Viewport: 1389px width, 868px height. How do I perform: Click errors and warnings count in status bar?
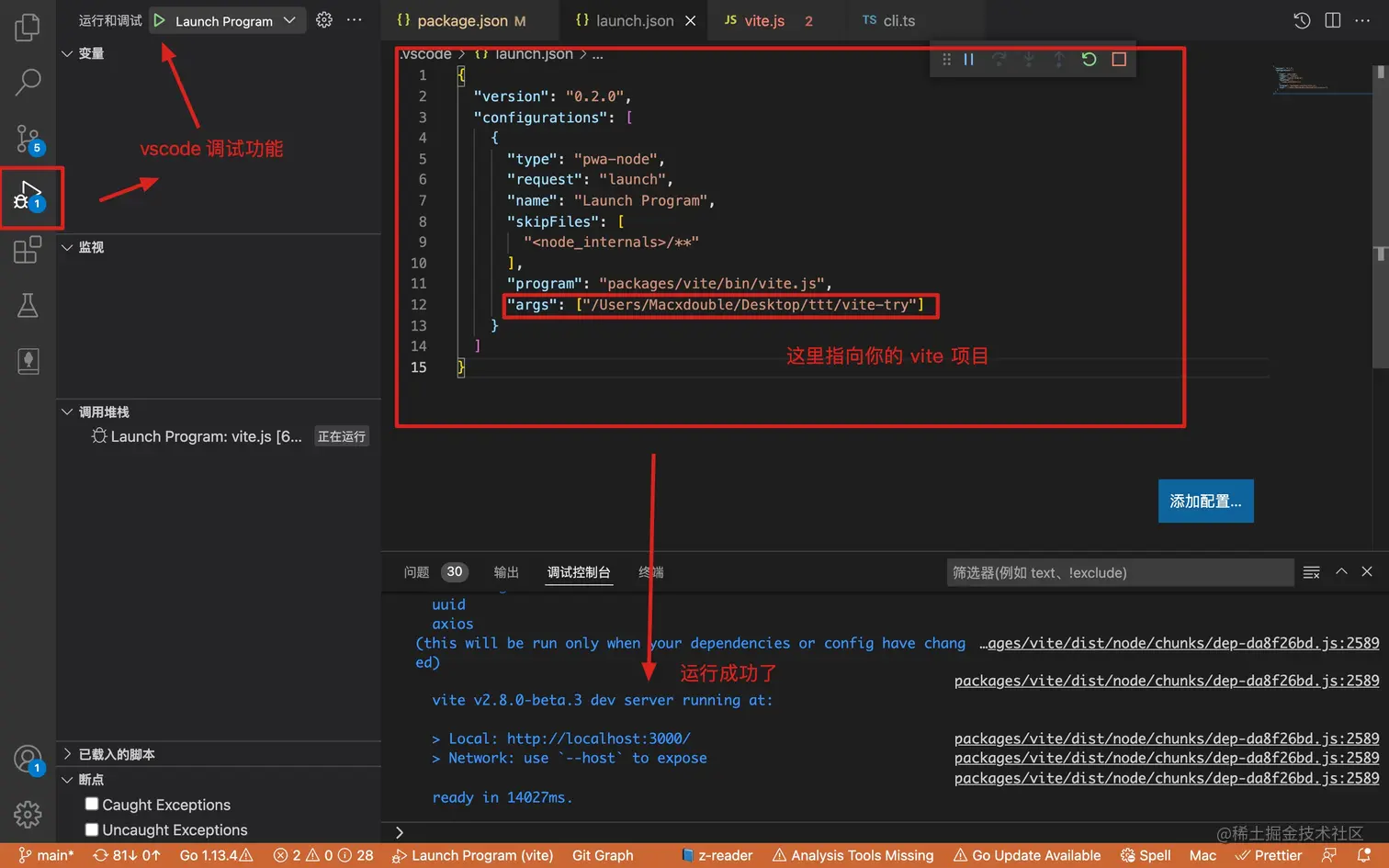[x=323, y=855]
